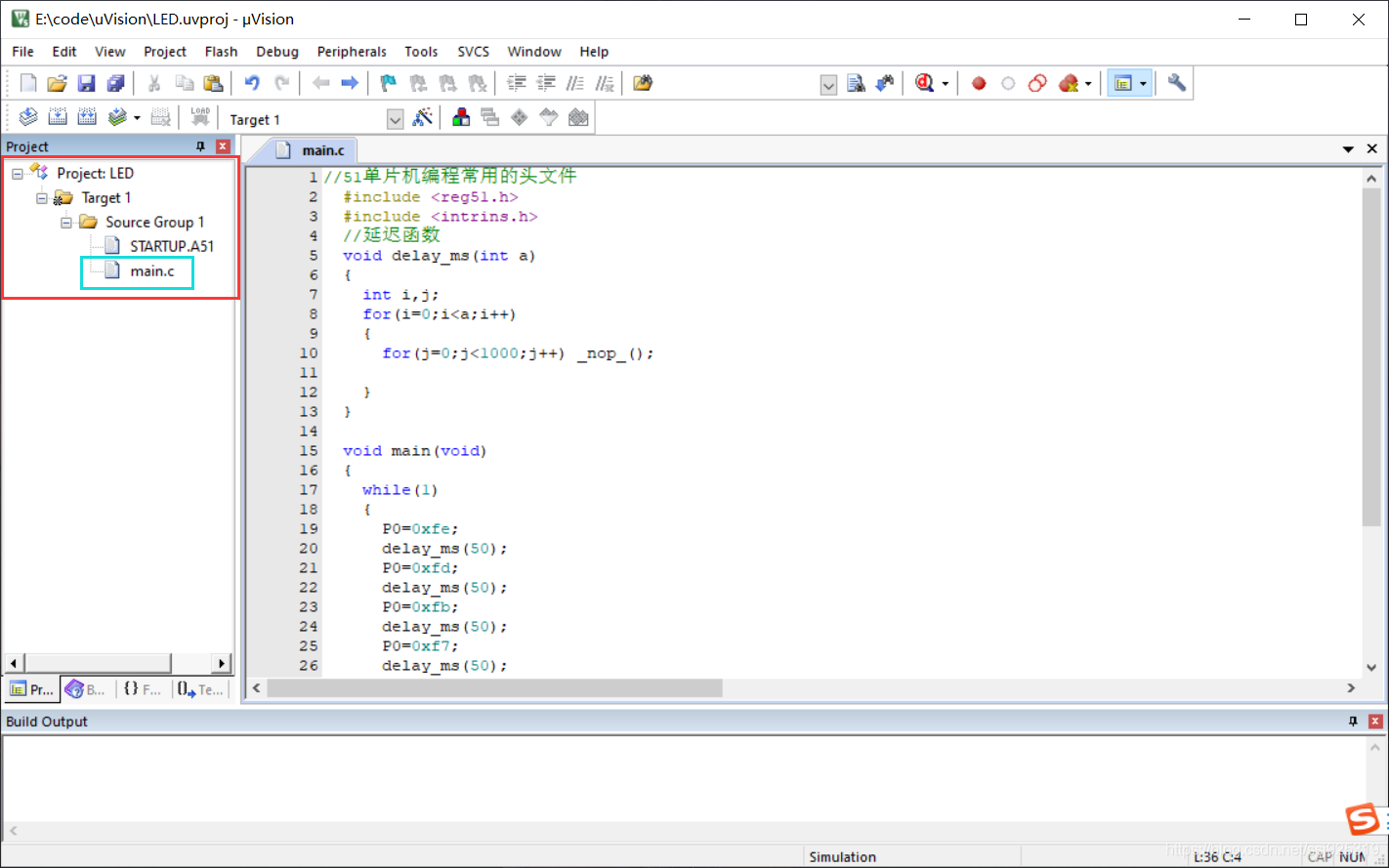
Task: Redo the last undone edit
Action: click(x=281, y=84)
